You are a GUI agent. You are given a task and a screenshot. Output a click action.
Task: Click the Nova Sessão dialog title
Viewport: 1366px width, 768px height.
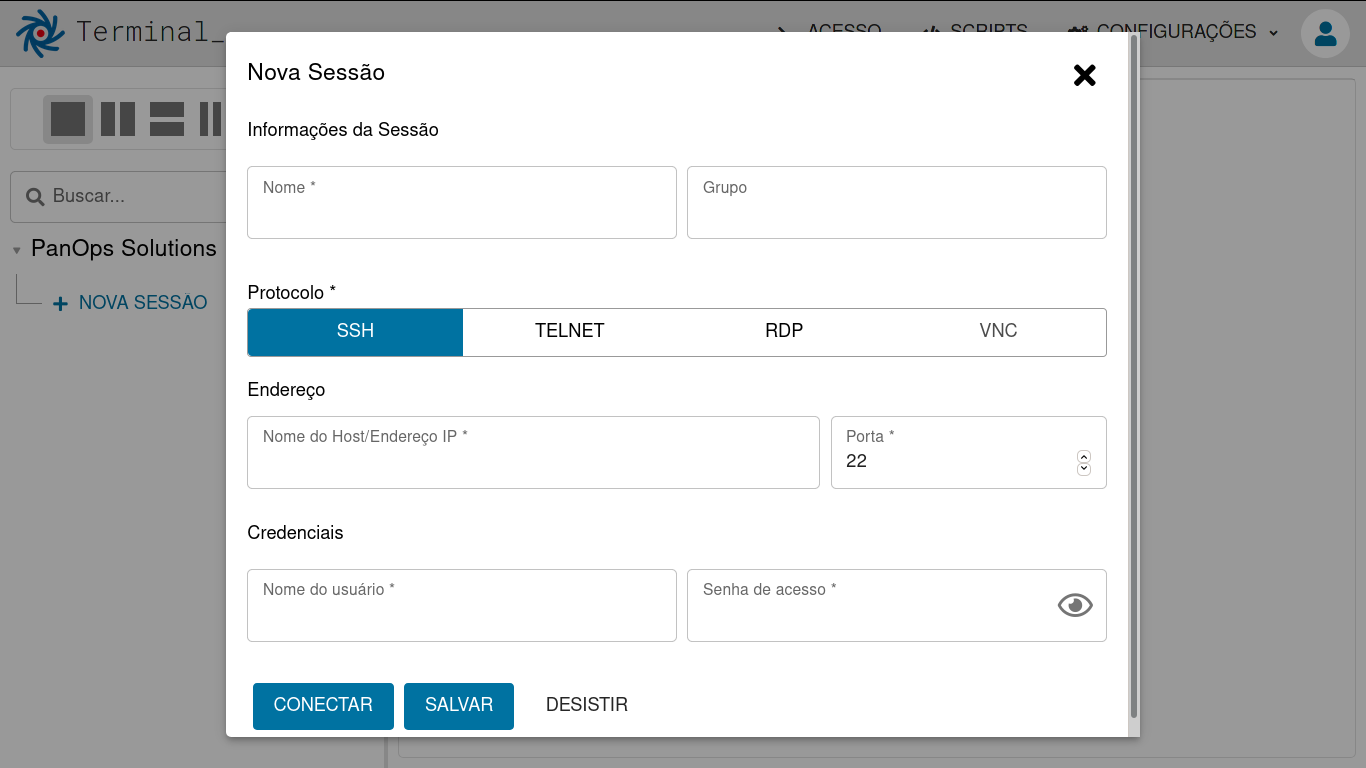(x=316, y=73)
